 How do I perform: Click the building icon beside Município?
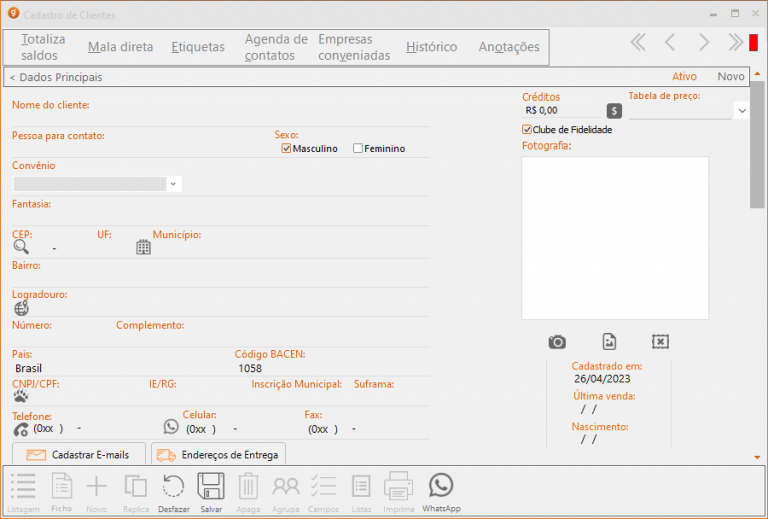pyautogui.click(x=143, y=247)
